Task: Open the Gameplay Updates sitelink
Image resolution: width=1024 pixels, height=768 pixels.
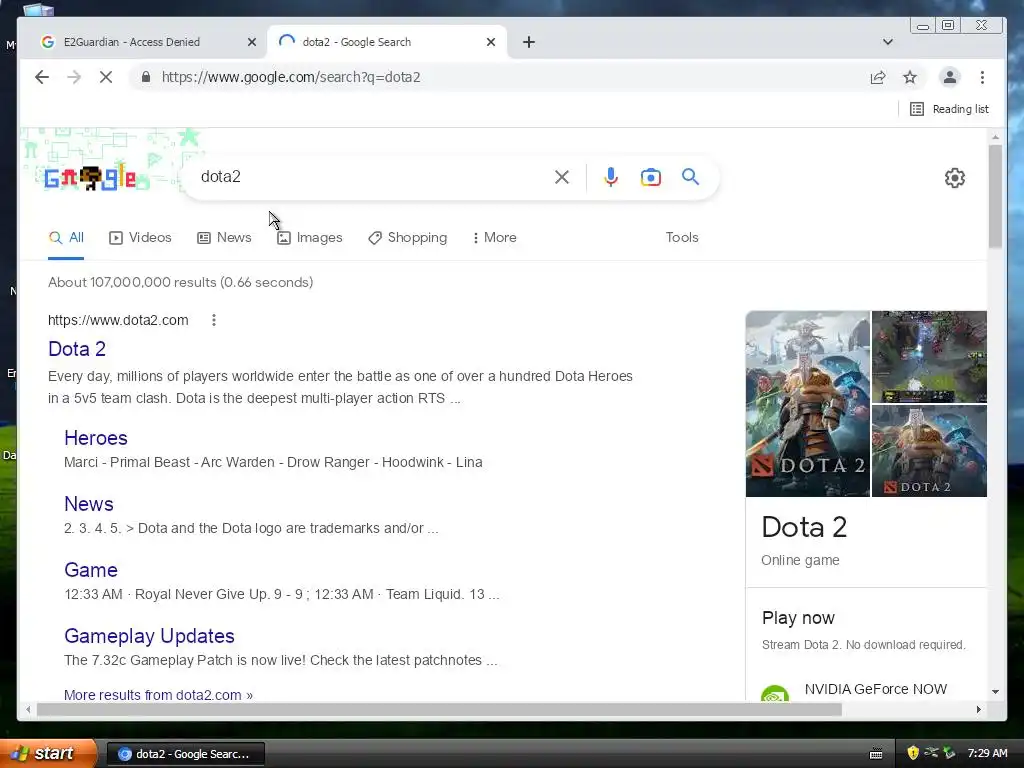Action: pos(150,636)
